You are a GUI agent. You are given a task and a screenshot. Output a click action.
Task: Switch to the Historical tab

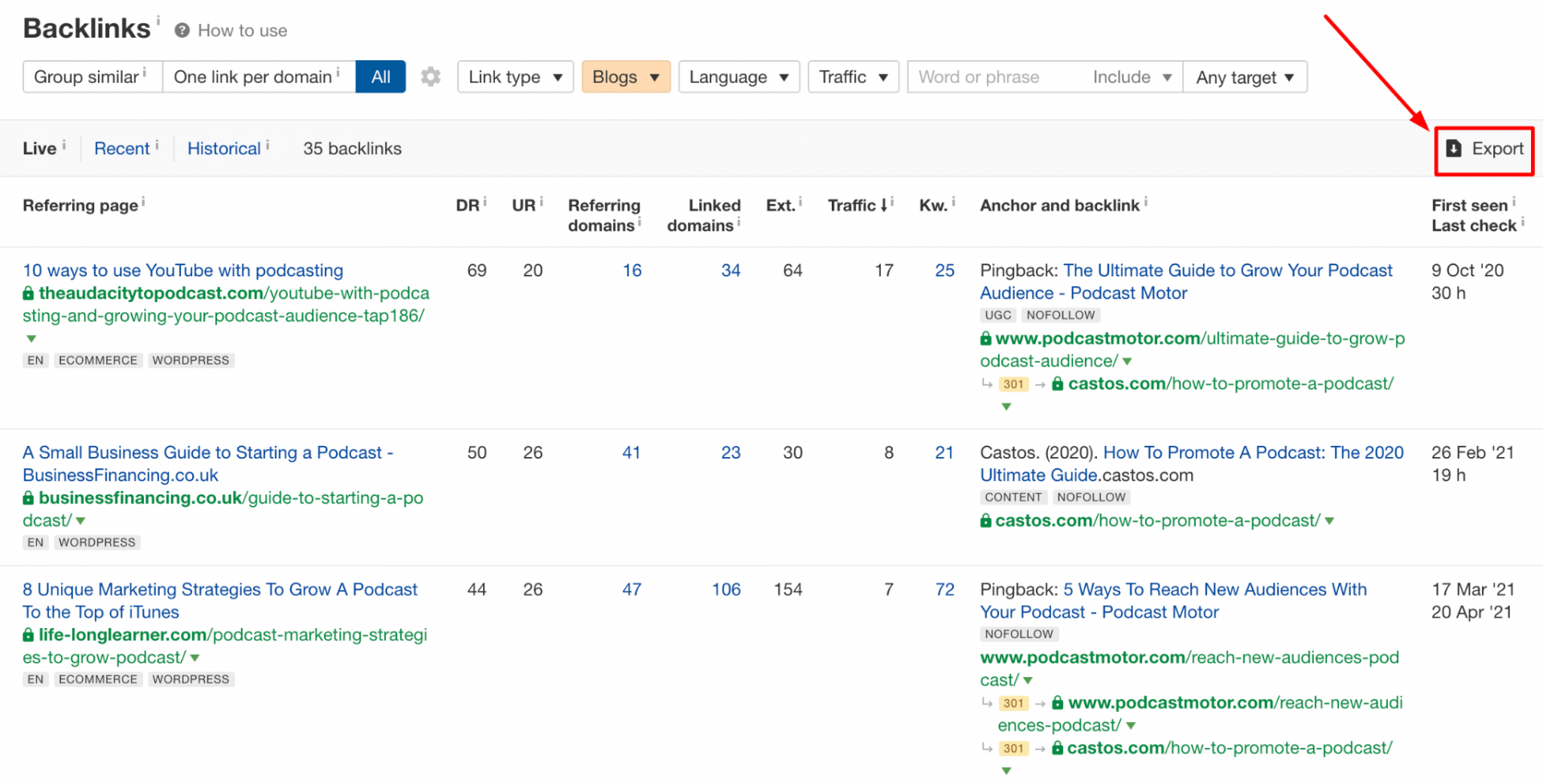[x=223, y=149]
